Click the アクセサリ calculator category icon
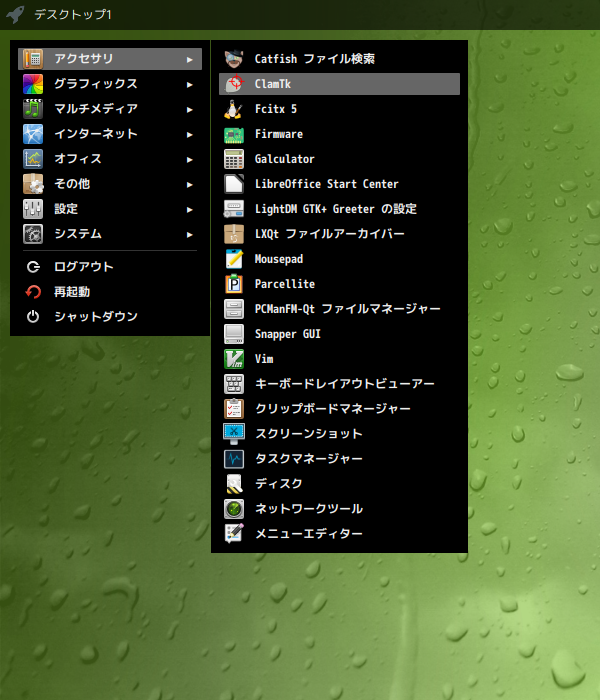 click(x=33, y=59)
